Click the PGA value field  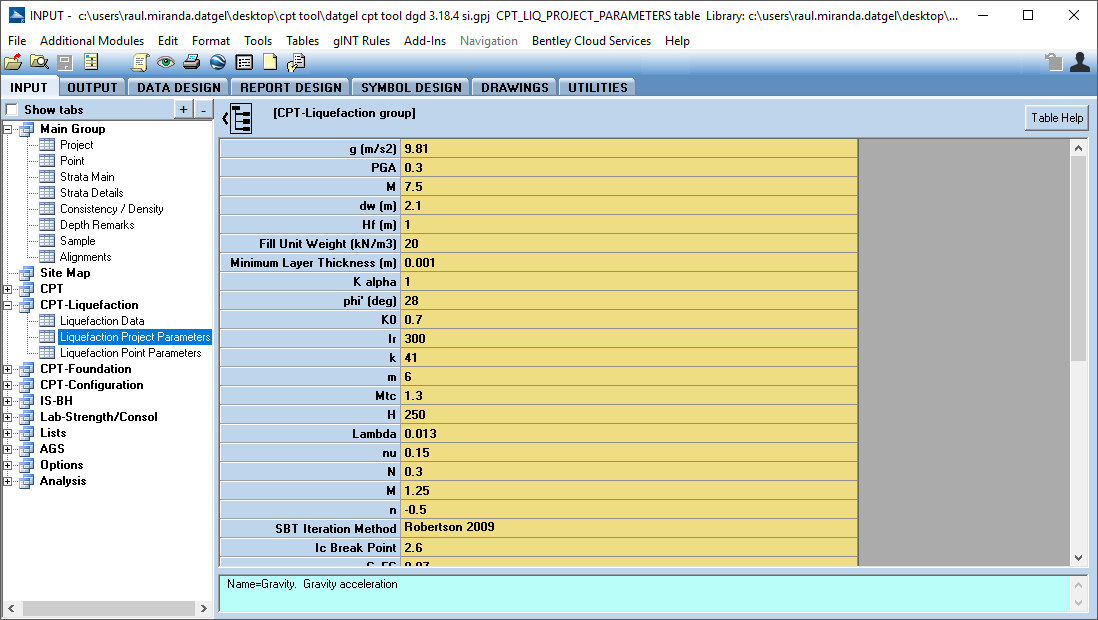click(x=628, y=168)
